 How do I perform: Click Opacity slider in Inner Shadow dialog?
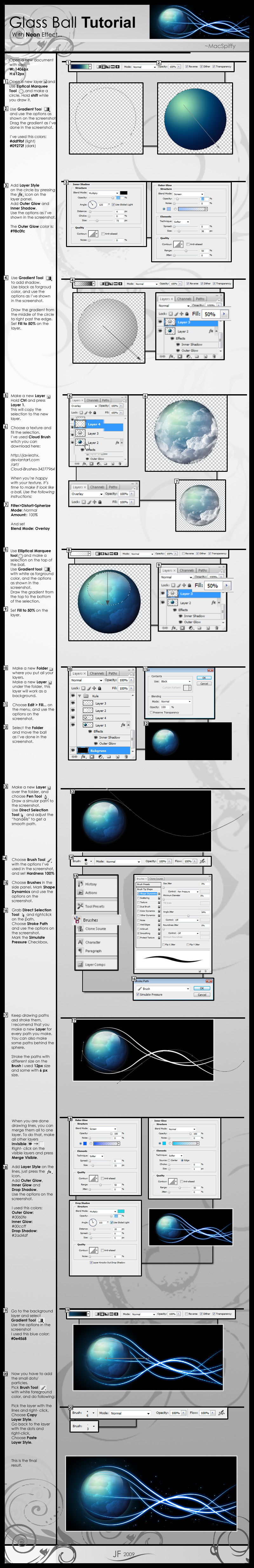click(100, 198)
